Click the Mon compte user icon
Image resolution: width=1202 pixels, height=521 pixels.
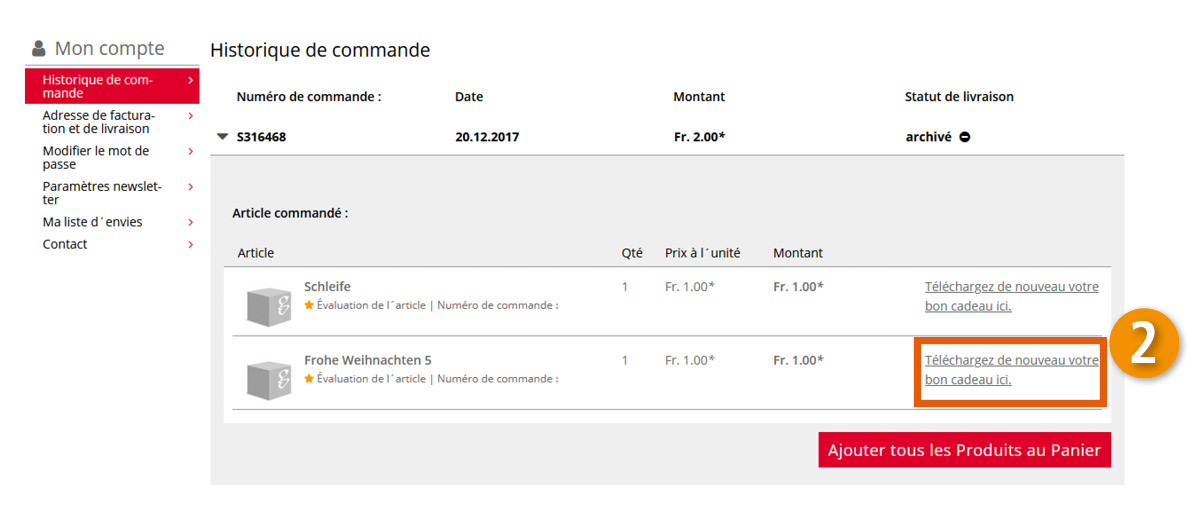click(39, 49)
